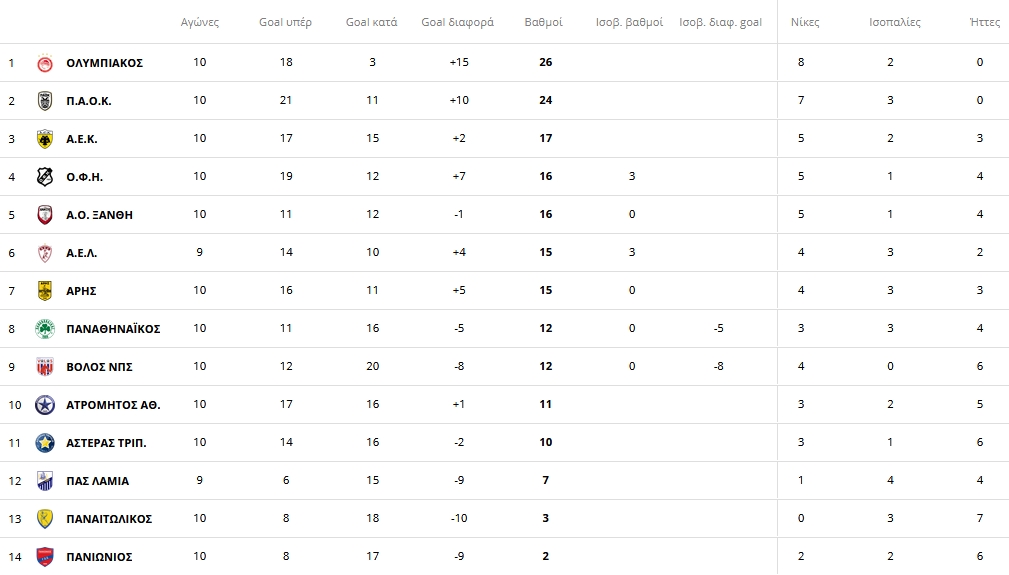Select the Ατρόμητος blue star logo

coord(44,405)
